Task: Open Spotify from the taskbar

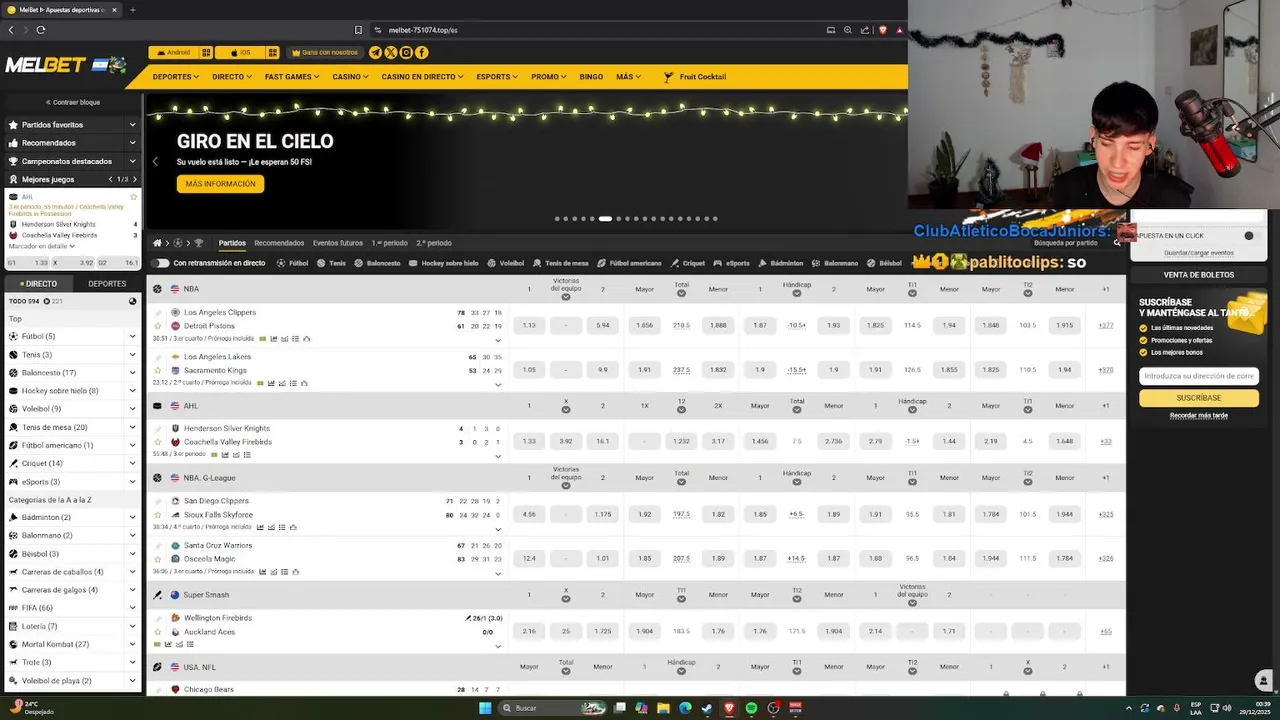Action: coord(751,708)
